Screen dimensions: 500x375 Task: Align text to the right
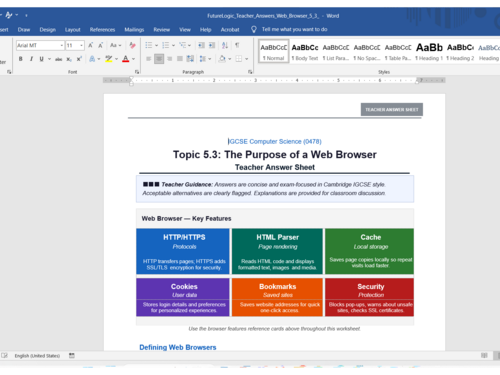coord(170,59)
